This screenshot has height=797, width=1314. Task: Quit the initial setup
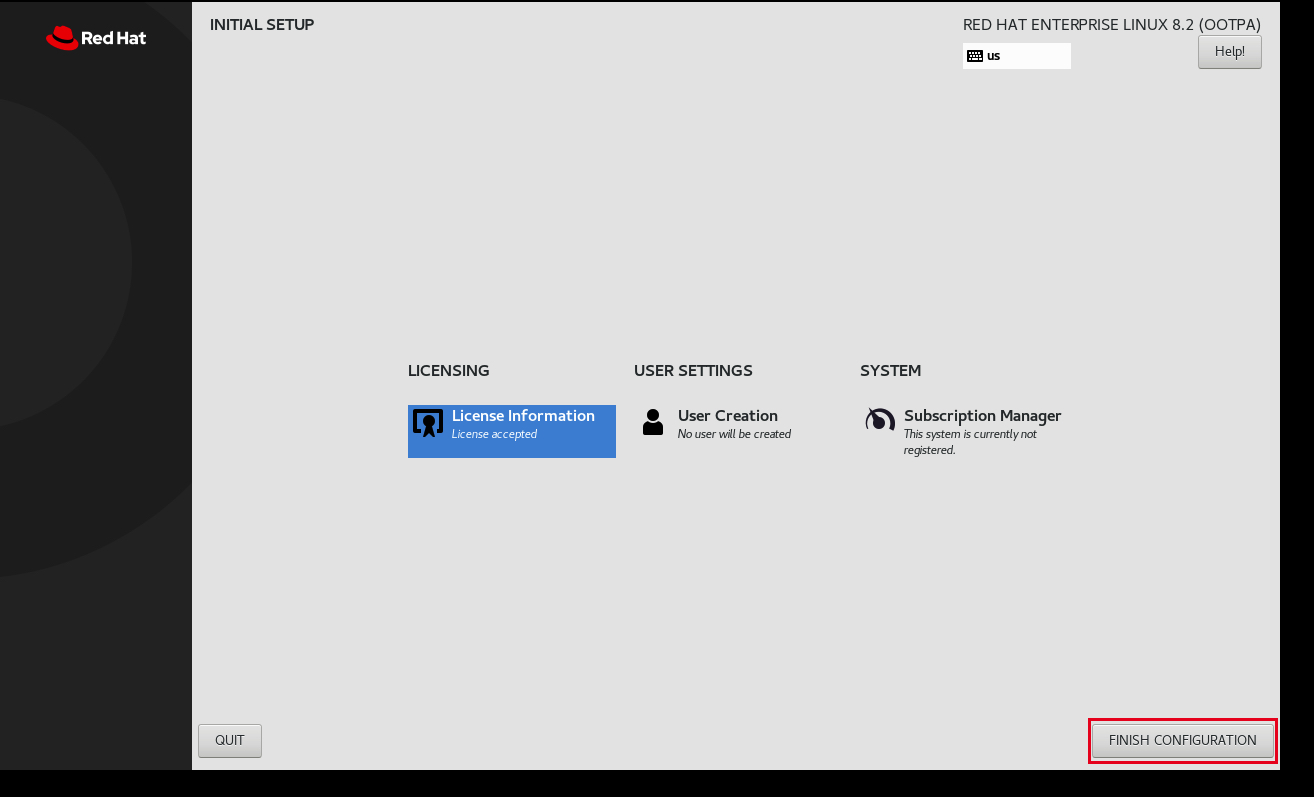click(x=230, y=741)
